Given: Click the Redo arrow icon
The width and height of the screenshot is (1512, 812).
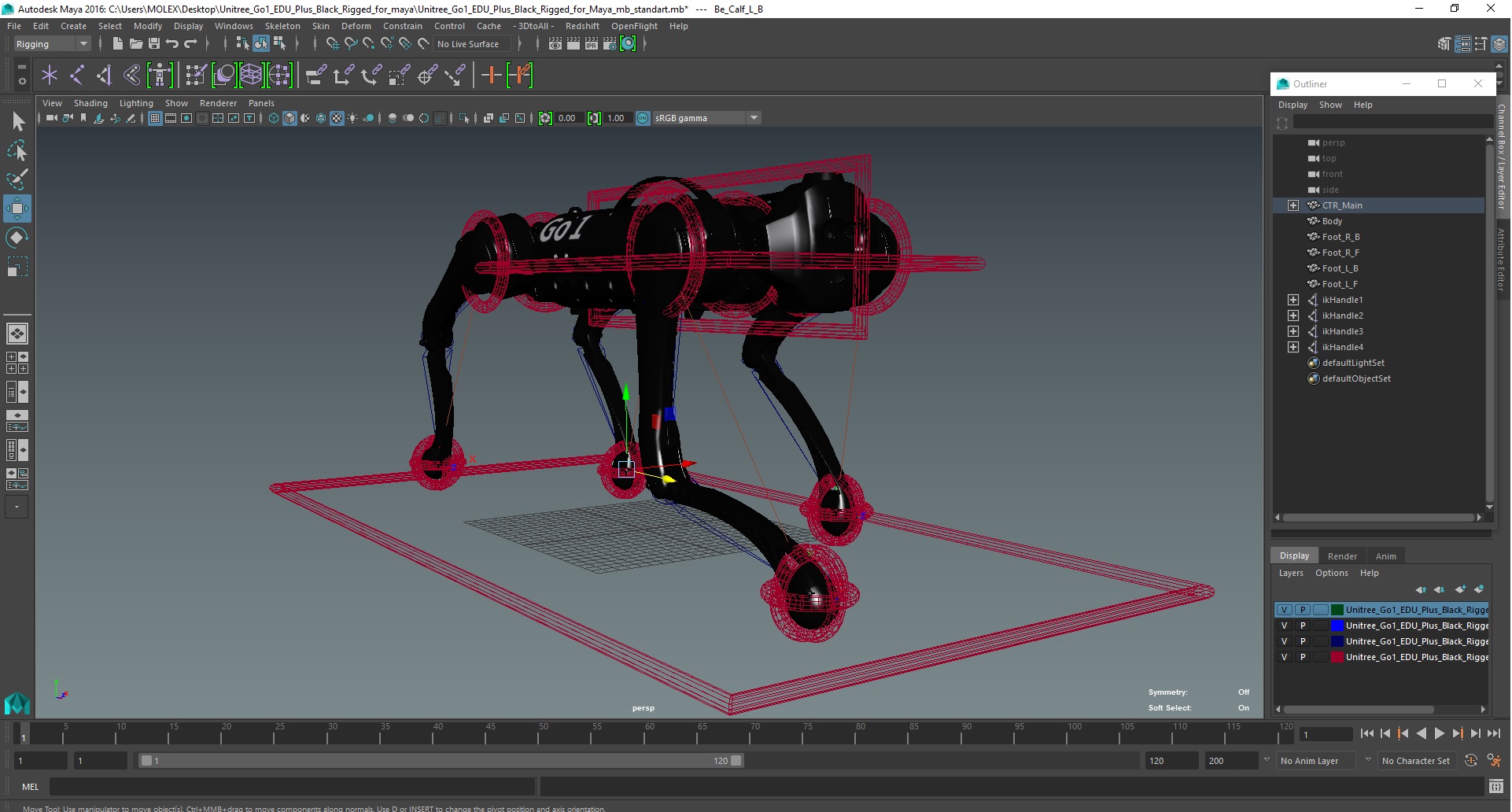Looking at the screenshot, I should (190, 44).
